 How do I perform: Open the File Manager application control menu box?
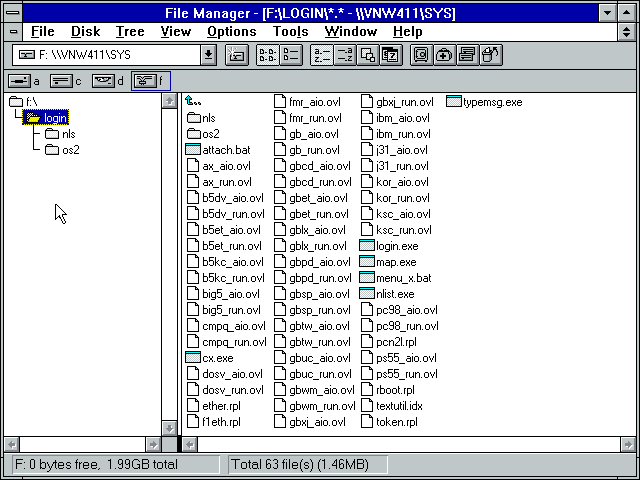[13, 13]
